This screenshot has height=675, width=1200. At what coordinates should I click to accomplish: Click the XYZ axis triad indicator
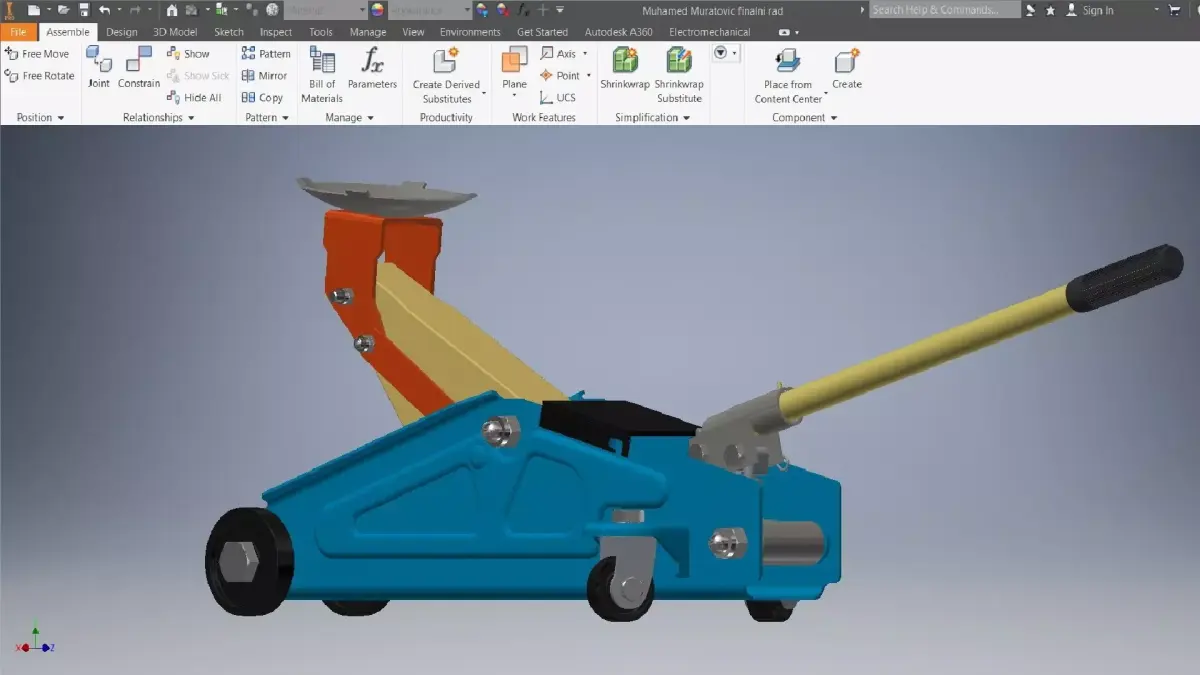click(34, 642)
